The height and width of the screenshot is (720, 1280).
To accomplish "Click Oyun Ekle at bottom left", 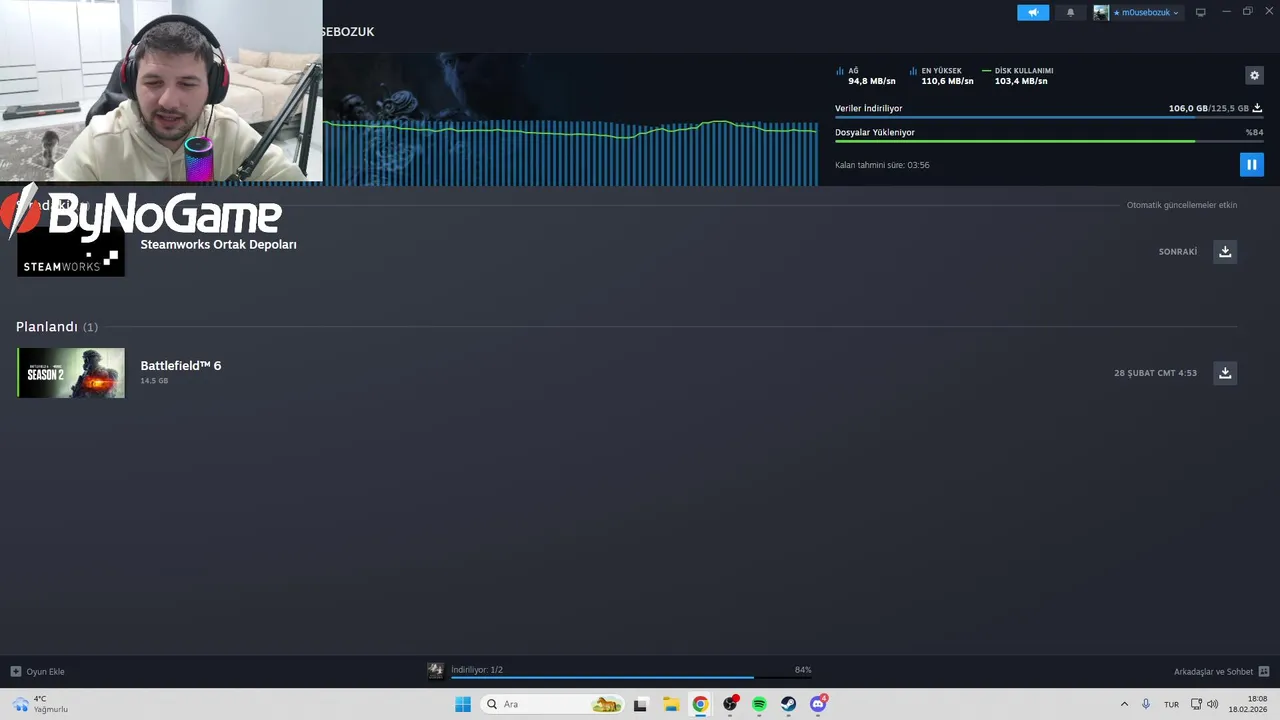I will 38,672.
